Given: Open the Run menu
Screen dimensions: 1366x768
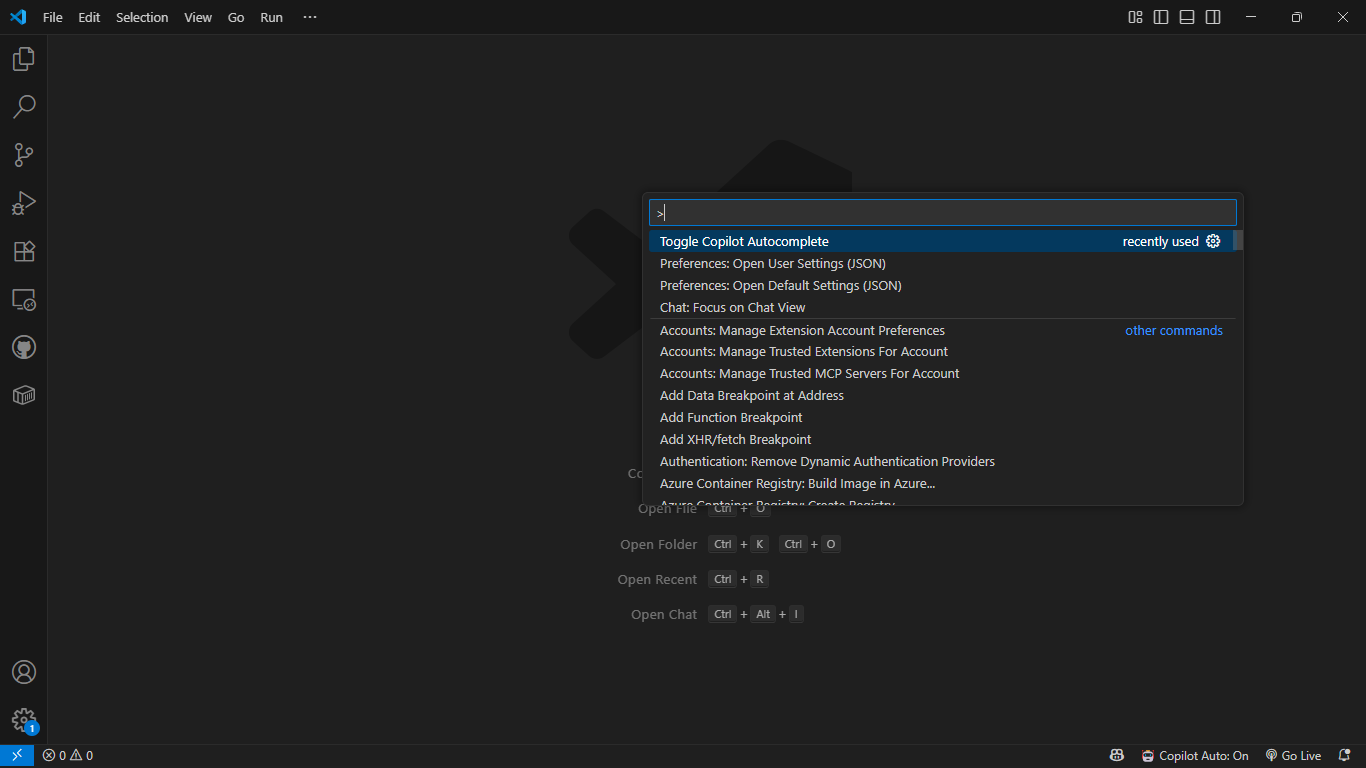Looking at the screenshot, I should pyautogui.click(x=272, y=17).
